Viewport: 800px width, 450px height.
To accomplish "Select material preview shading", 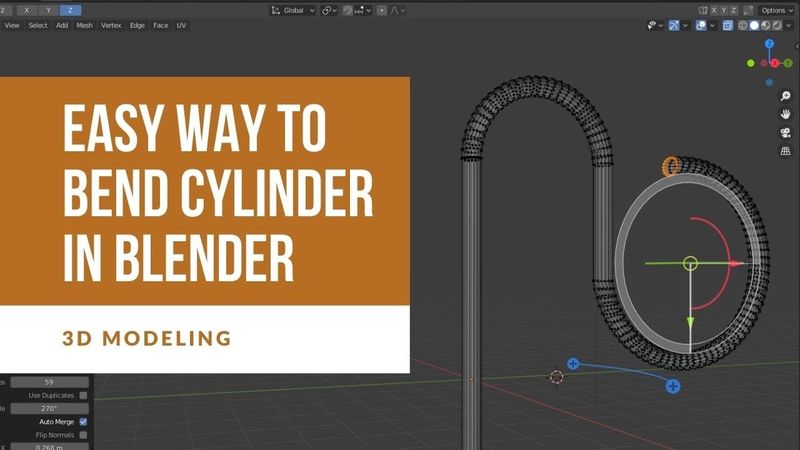I will [x=765, y=26].
